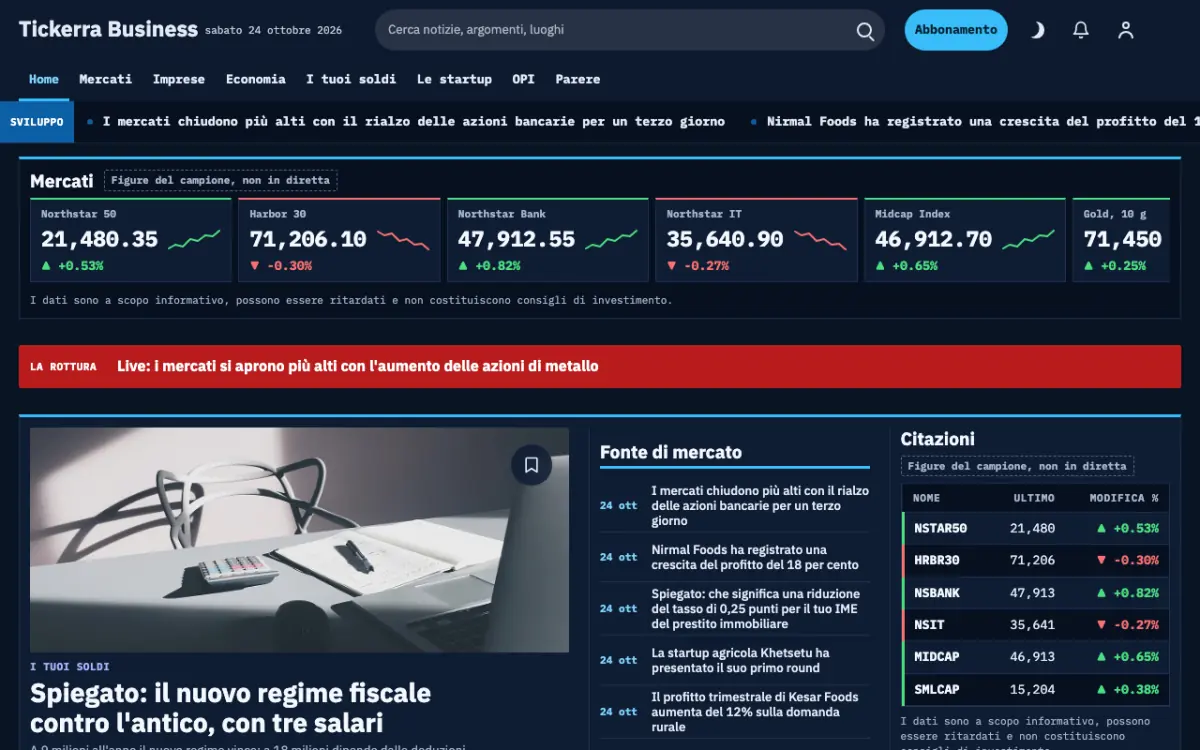The image size is (1200, 750).
Task: Open the red Live breaking news banner
Action: click(600, 367)
